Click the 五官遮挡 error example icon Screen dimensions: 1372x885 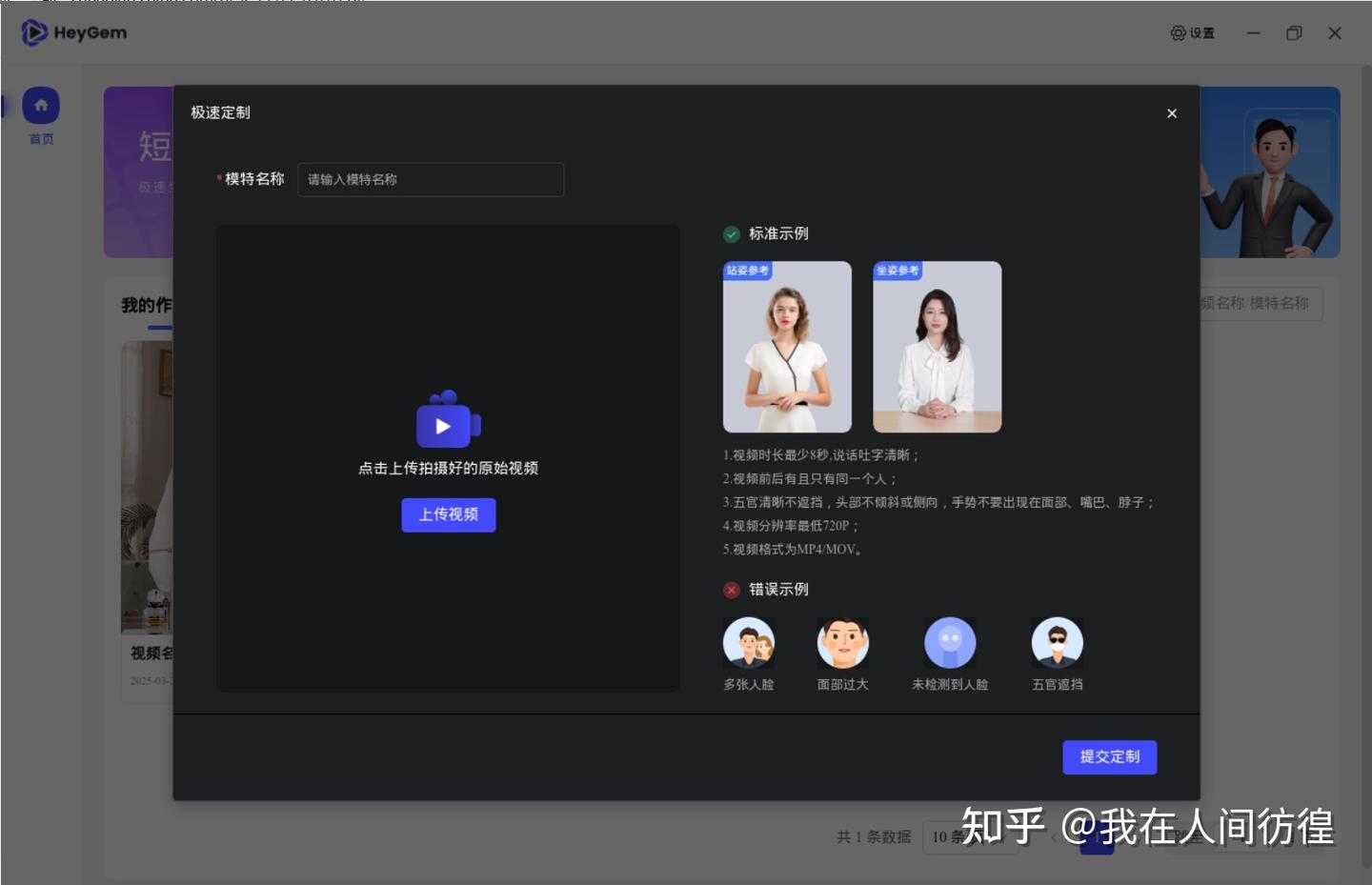point(1057,643)
